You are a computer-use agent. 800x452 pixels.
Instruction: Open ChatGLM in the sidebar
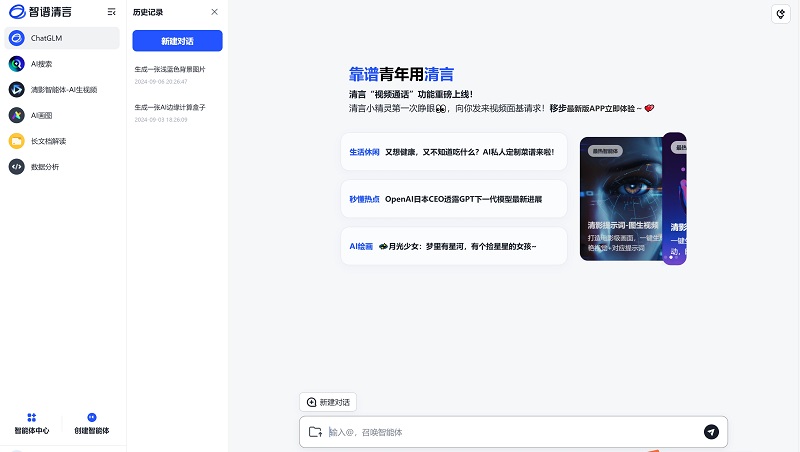tap(62, 38)
